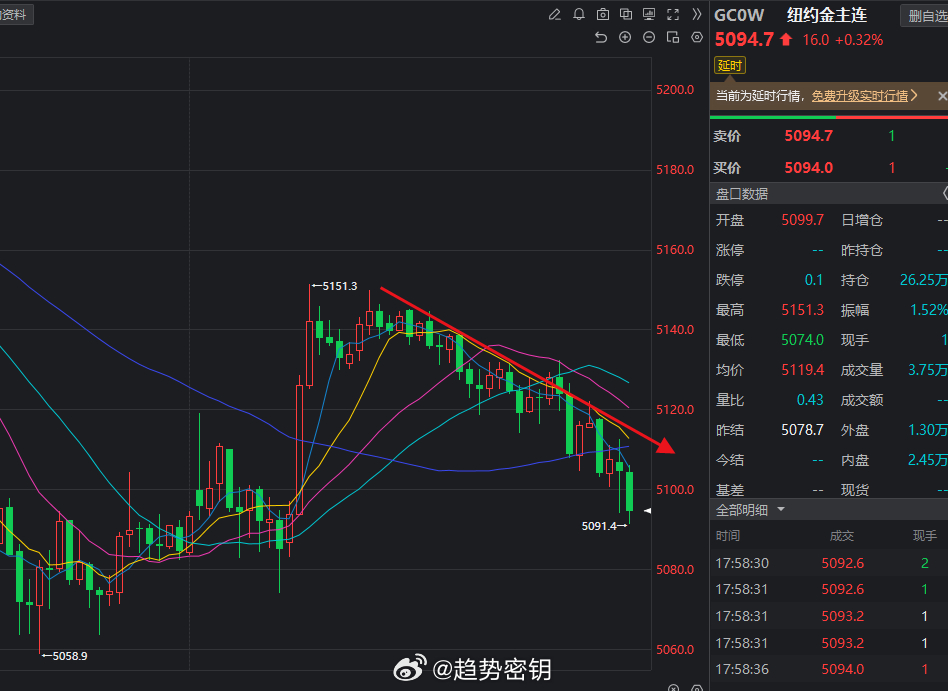
Task: Open the multi-window compare icon
Action: (x=627, y=14)
